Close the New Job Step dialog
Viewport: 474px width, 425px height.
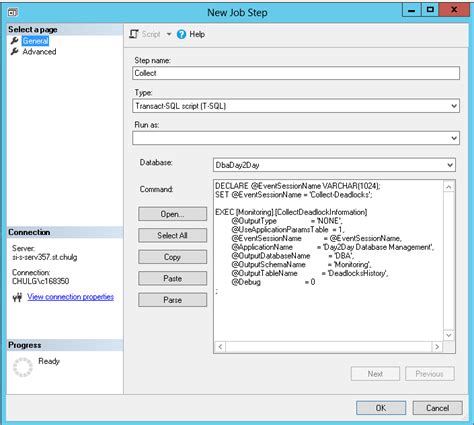click(x=454, y=10)
